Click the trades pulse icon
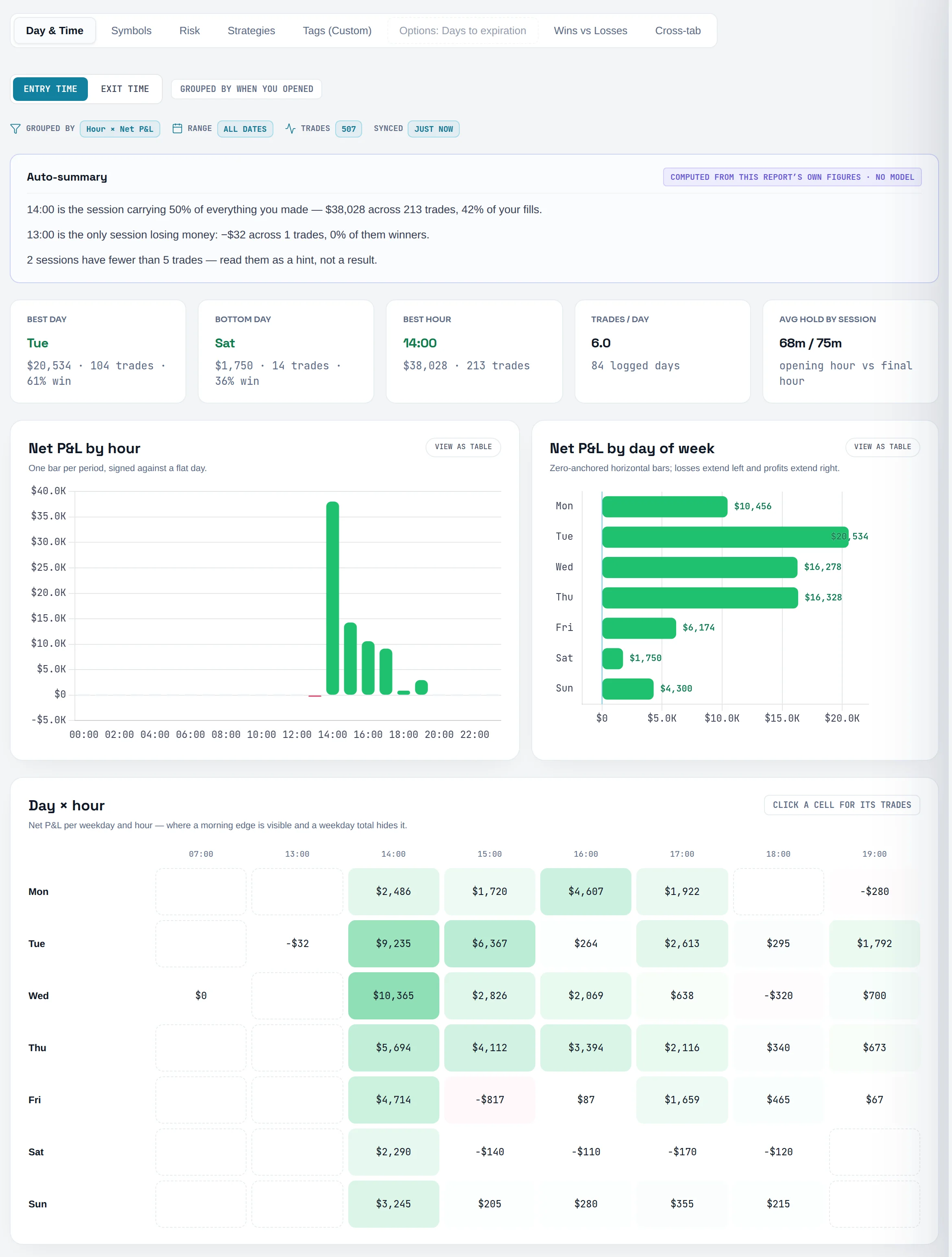Image resolution: width=952 pixels, height=1257 pixels. 290,129
